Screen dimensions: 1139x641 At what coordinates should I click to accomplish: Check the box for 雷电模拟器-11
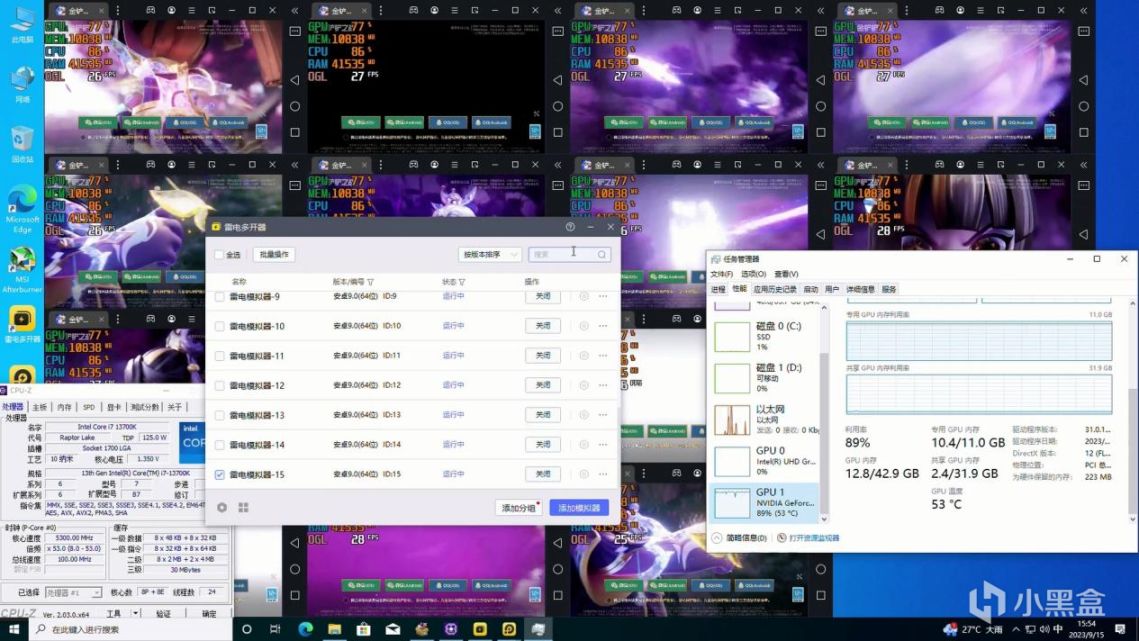pyautogui.click(x=219, y=356)
